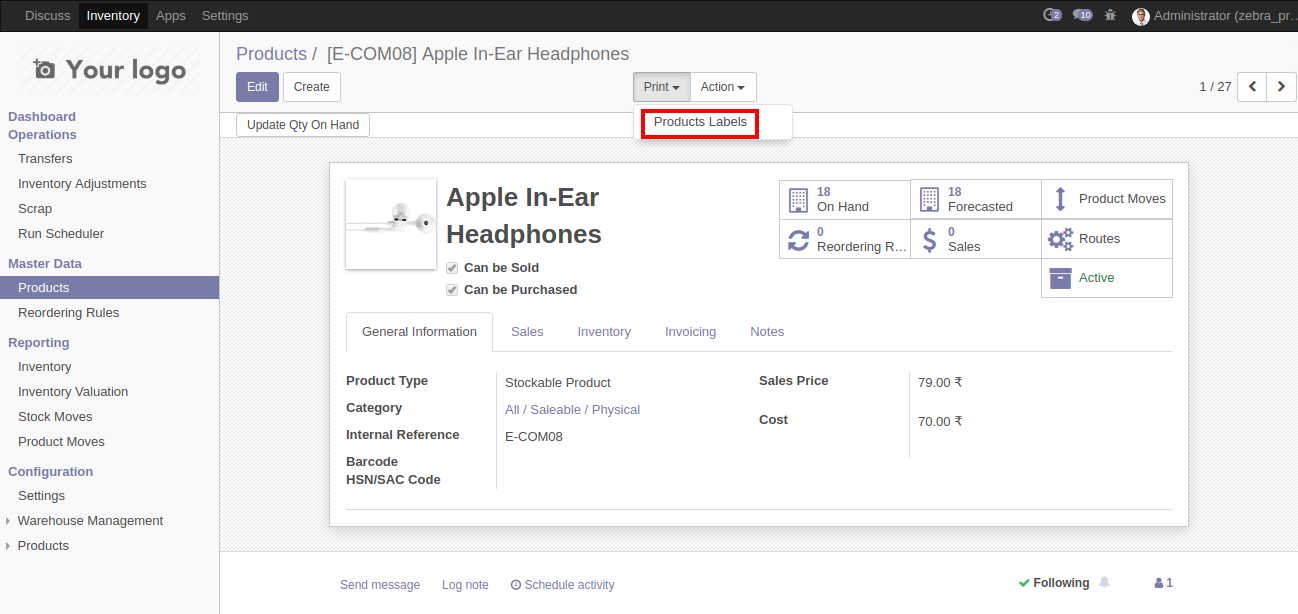1298x614 pixels.
Task: Open Scrap in sidebar
Action: click(35, 209)
